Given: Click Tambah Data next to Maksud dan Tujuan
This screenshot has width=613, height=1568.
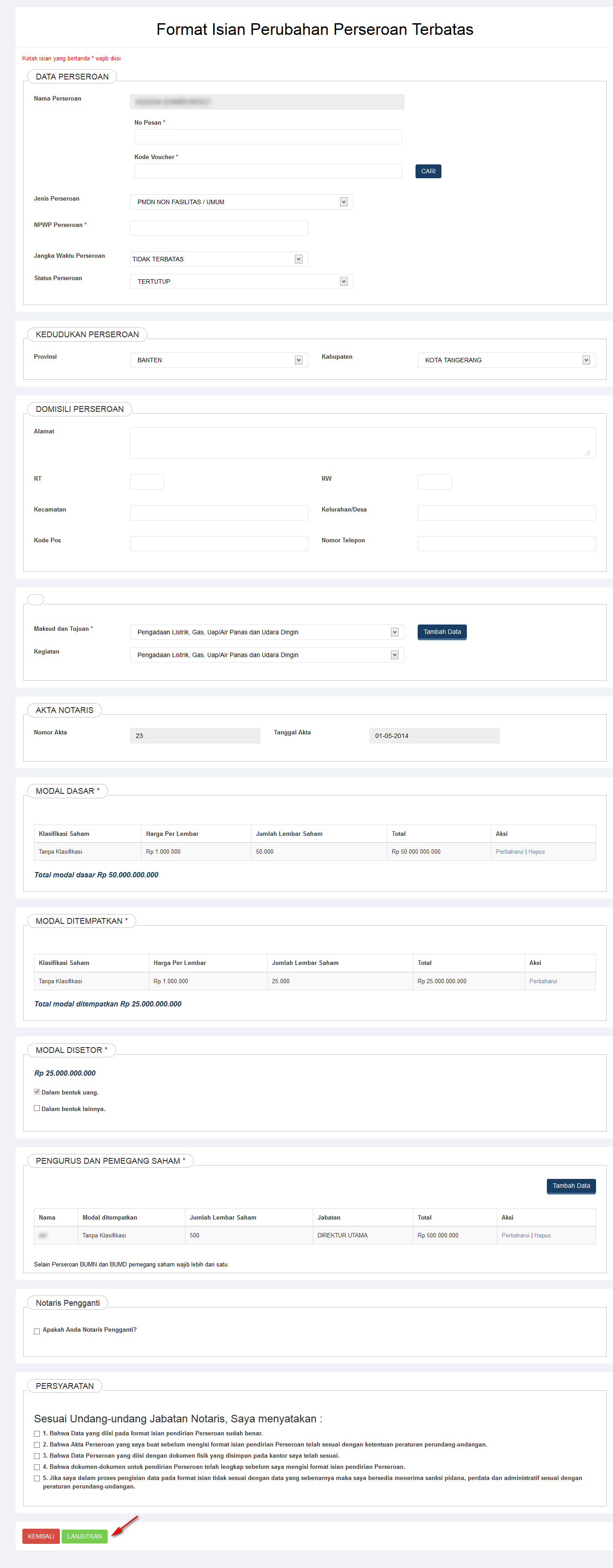Looking at the screenshot, I should tap(442, 632).
